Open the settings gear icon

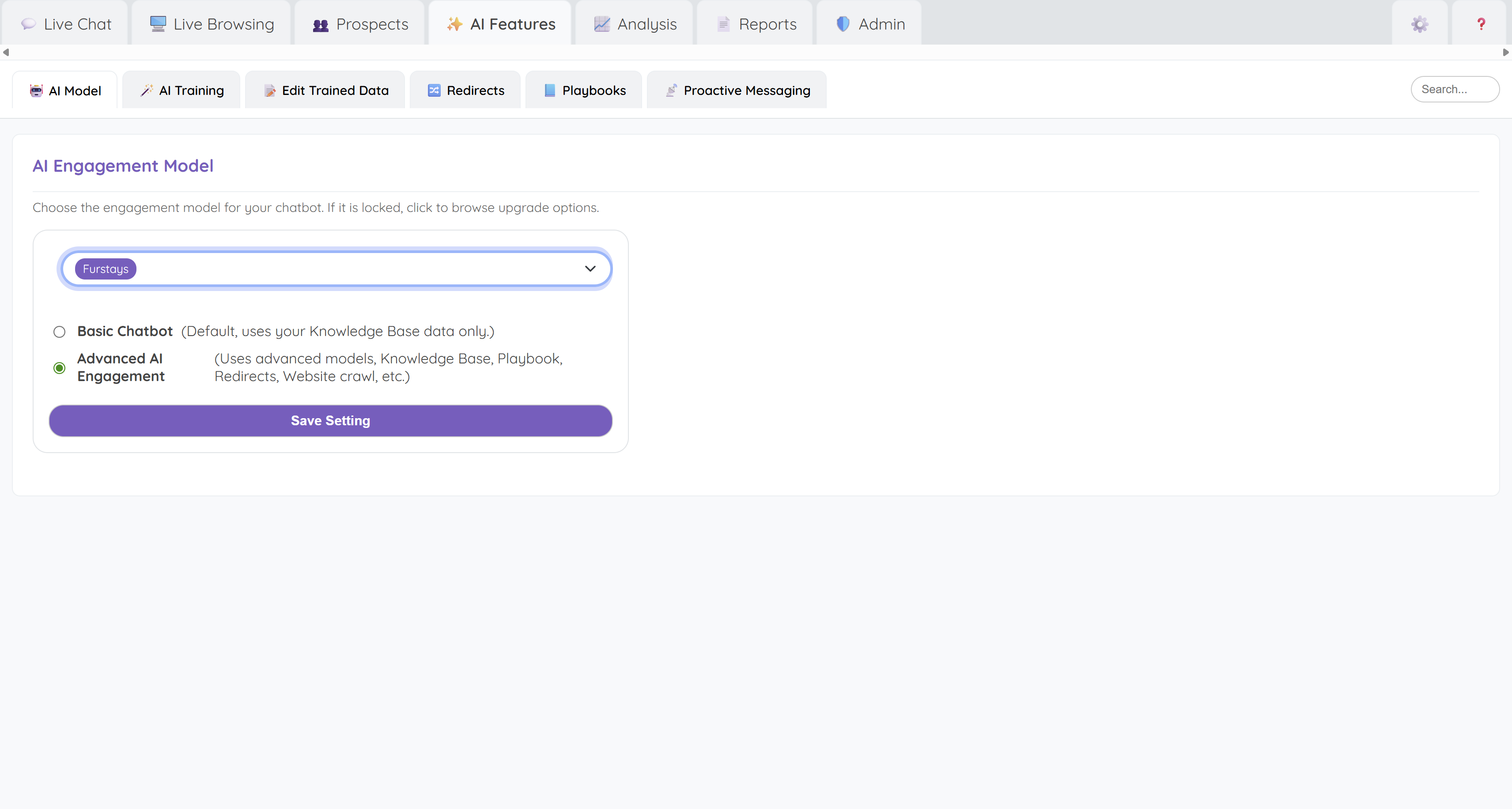point(1419,24)
